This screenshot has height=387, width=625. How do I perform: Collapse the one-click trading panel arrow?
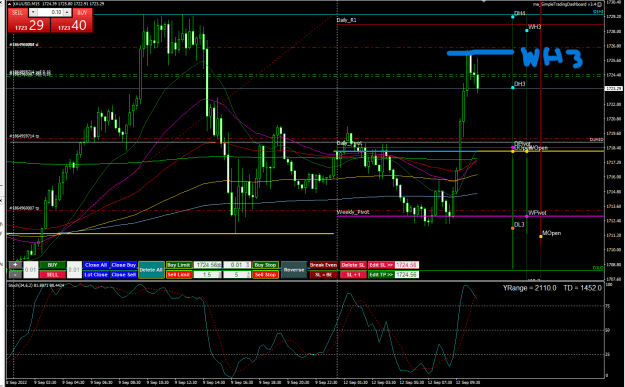10,4
